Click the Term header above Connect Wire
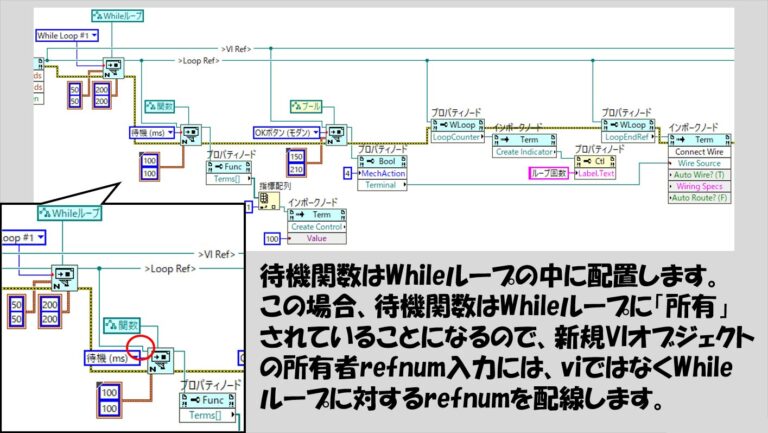The image size is (768, 433). [x=699, y=140]
